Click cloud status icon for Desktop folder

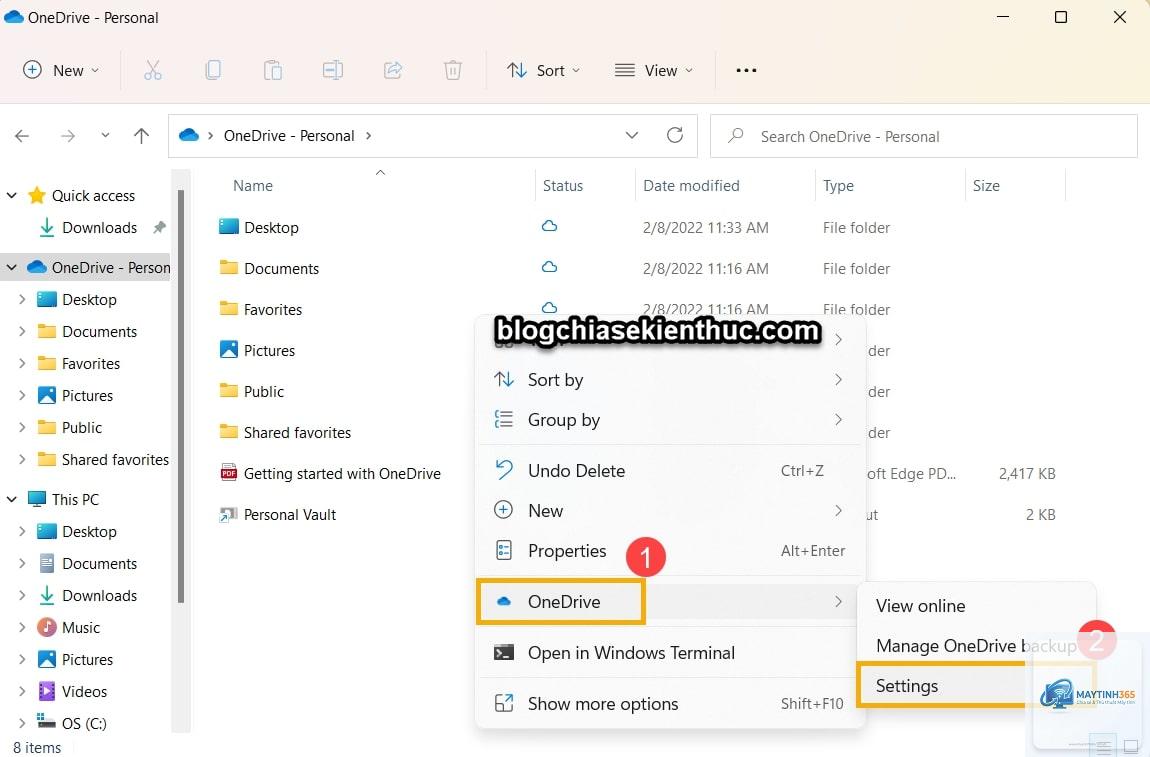click(x=549, y=226)
